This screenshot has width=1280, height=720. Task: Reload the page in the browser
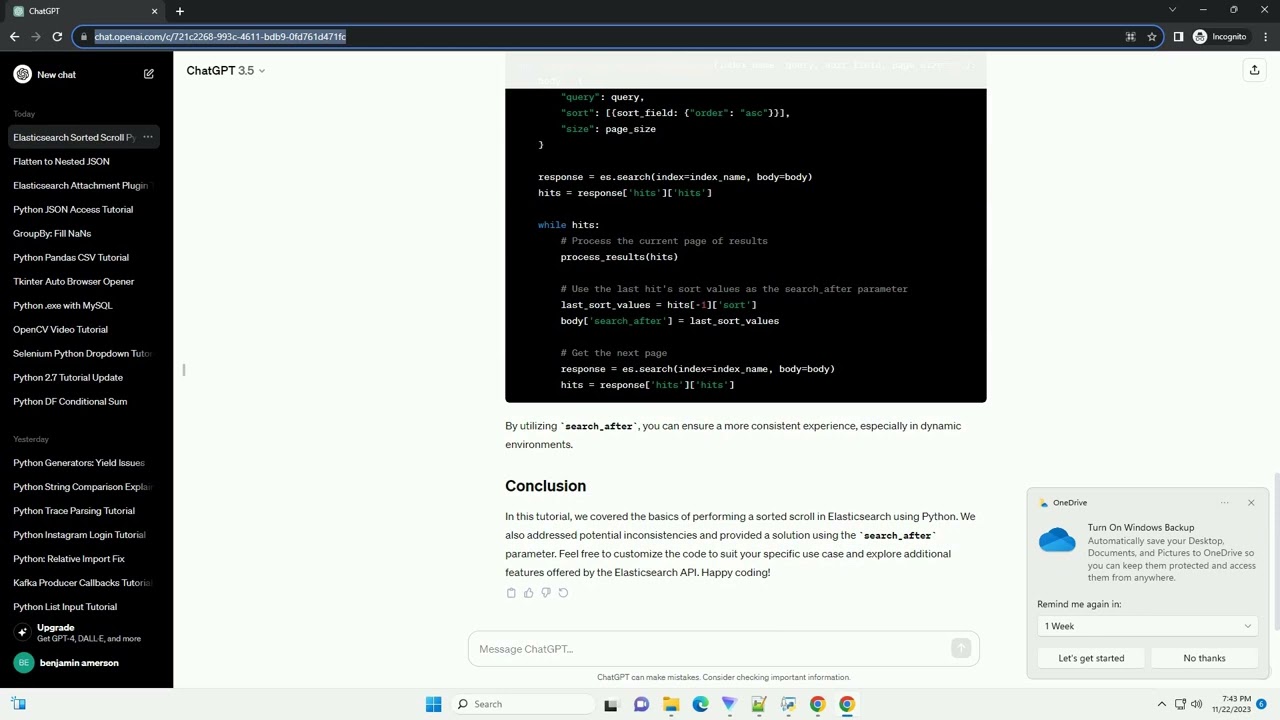coord(57,37)
